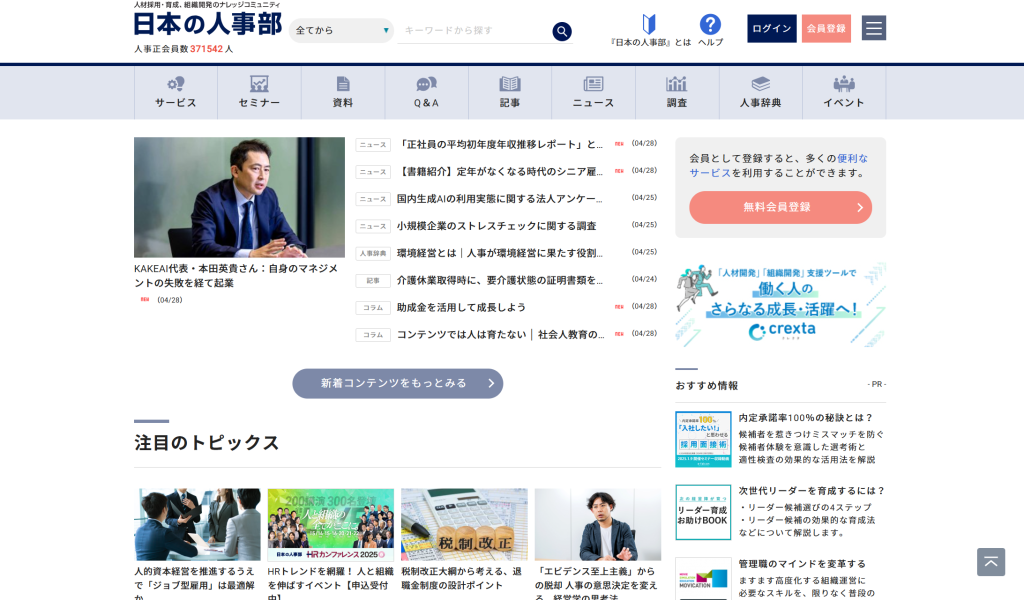Image resolution: width=1024 pixels, height=600 pixels.
Task: Click the 会員登録 button
Action: coord(826,29)
